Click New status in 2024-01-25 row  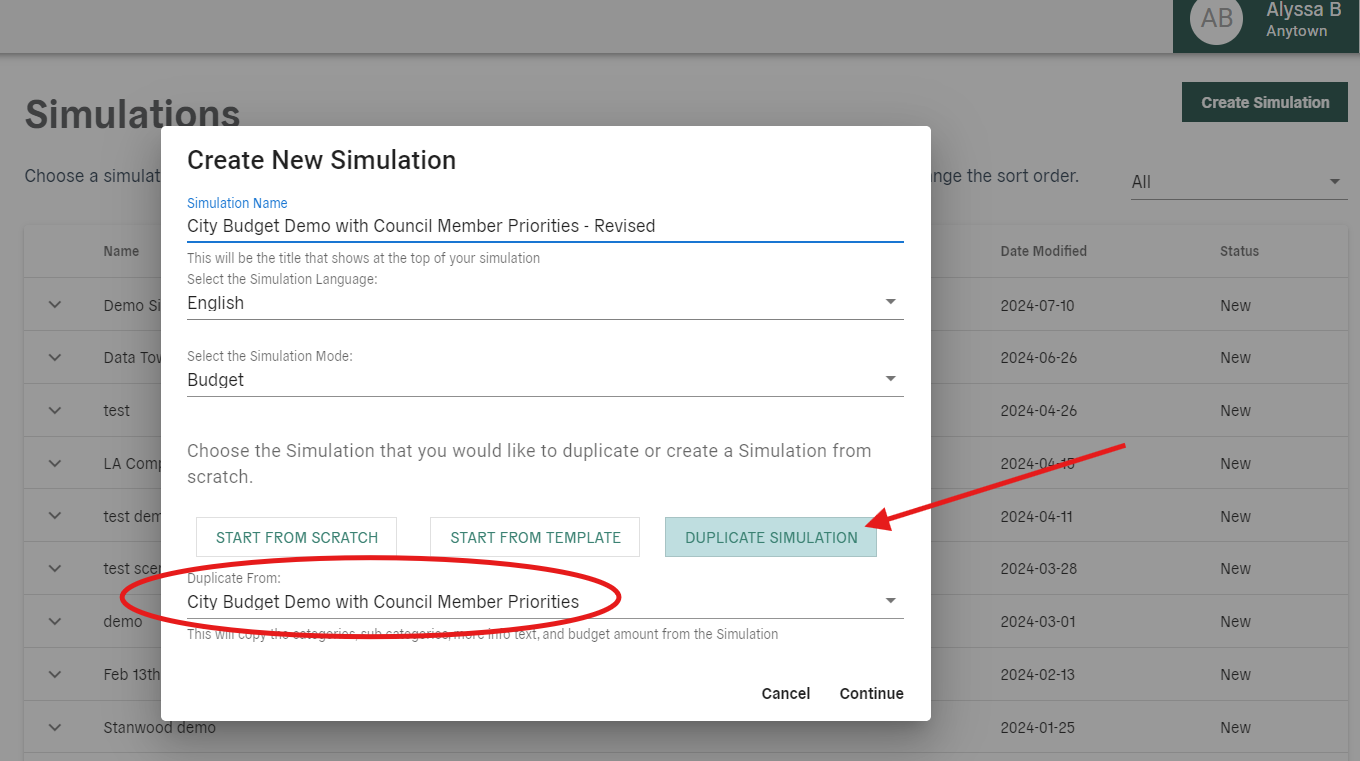pyautogui.click(x=1235, y=727)
